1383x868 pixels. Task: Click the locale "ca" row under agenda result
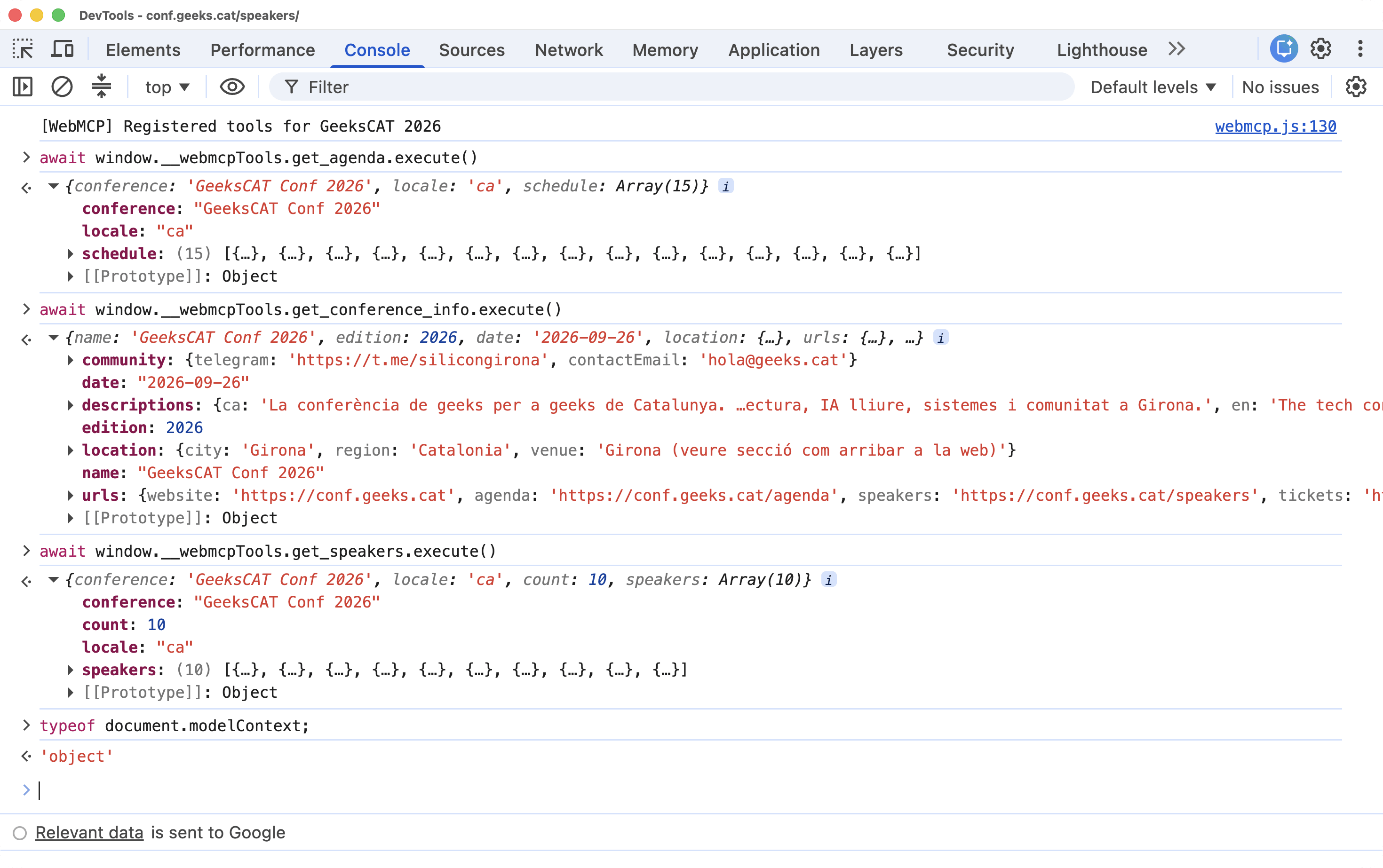pos(137,231)
